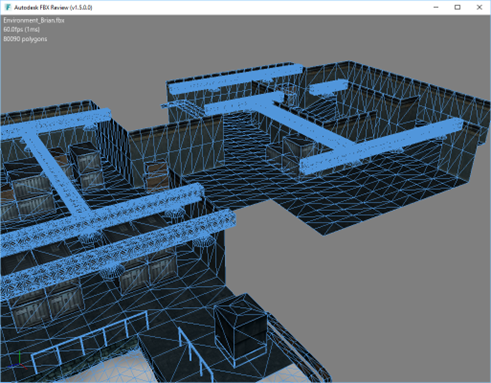Click the FBX Review app icon in title bar

pyautogui.click(x=8, y=7)
